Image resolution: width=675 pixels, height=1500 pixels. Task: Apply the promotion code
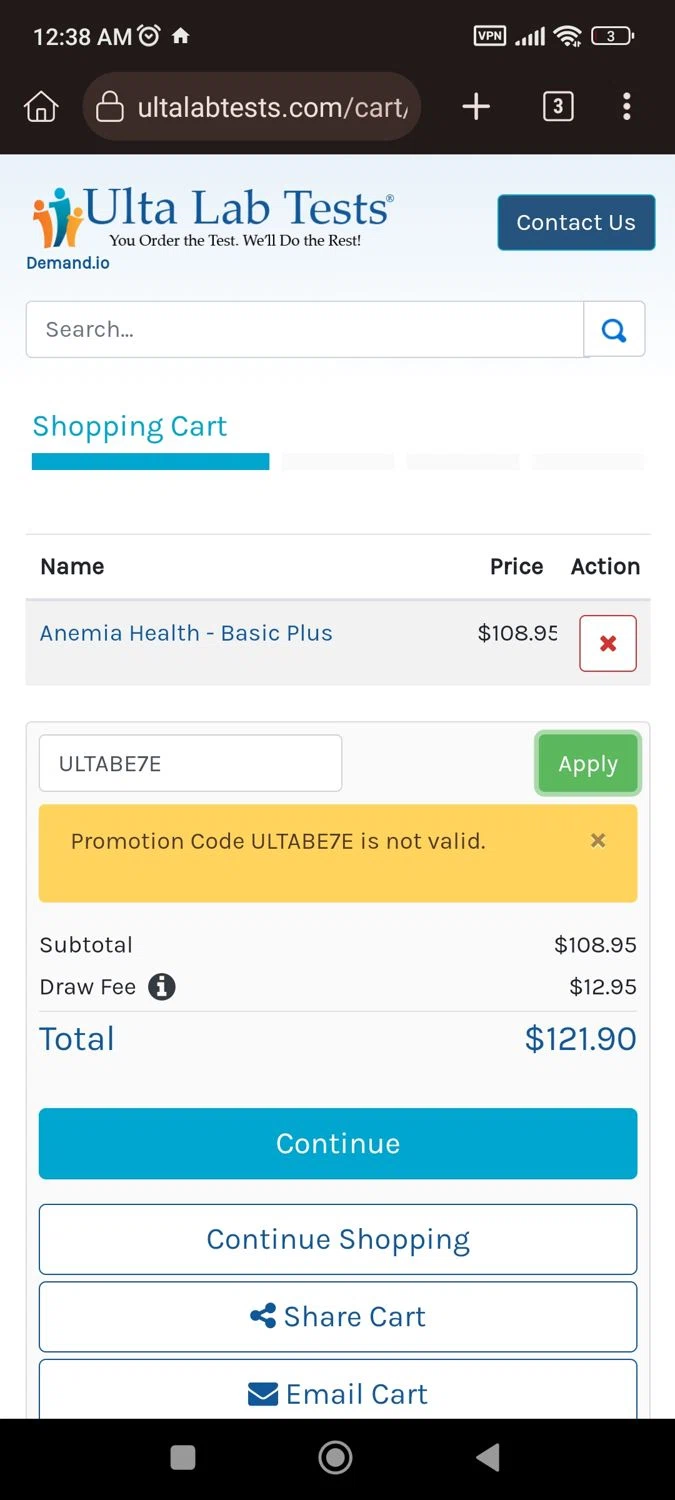(x=588, y=764)
